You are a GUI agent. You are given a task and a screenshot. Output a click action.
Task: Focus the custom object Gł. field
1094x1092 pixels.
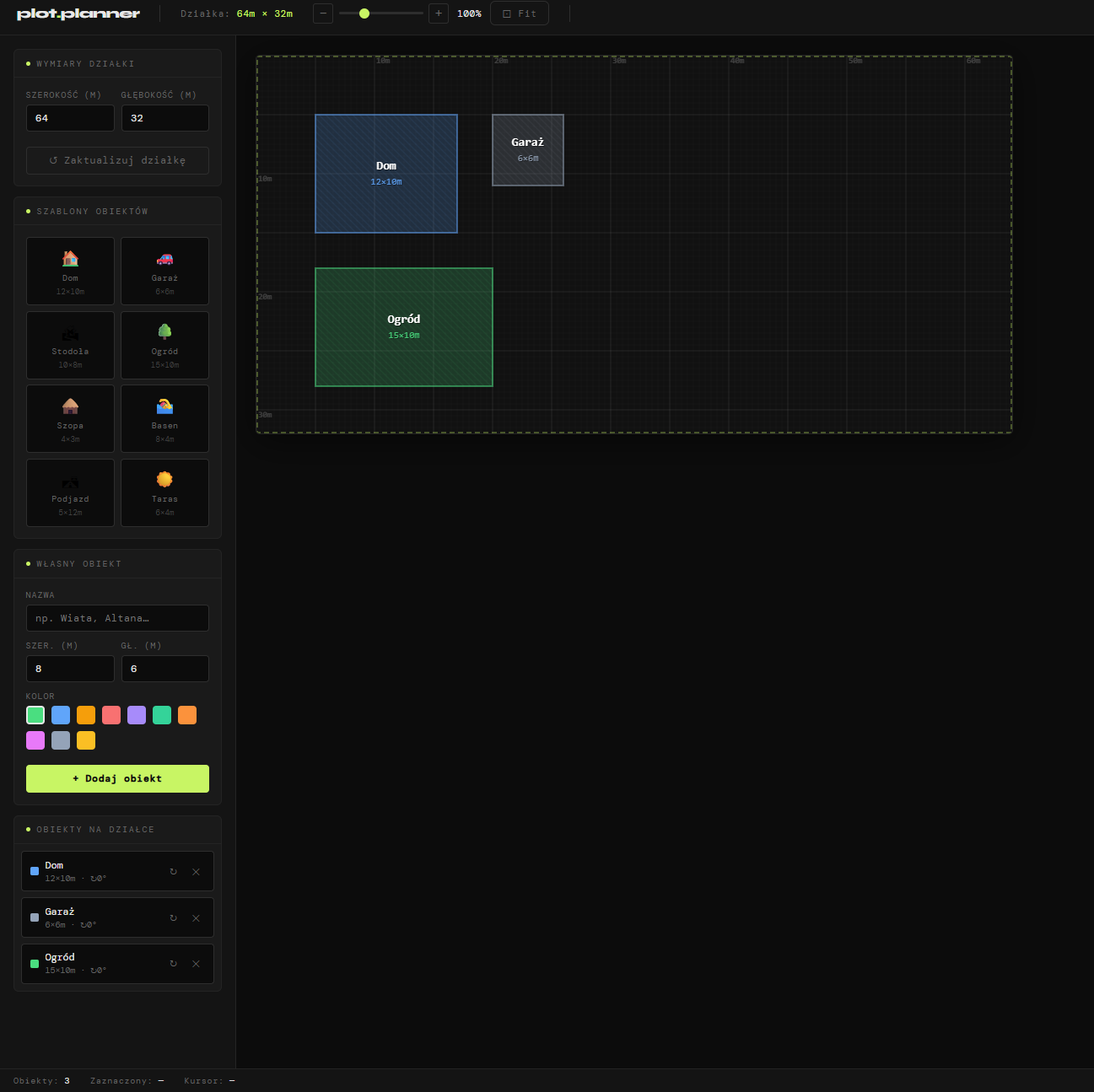pos(164,669)
